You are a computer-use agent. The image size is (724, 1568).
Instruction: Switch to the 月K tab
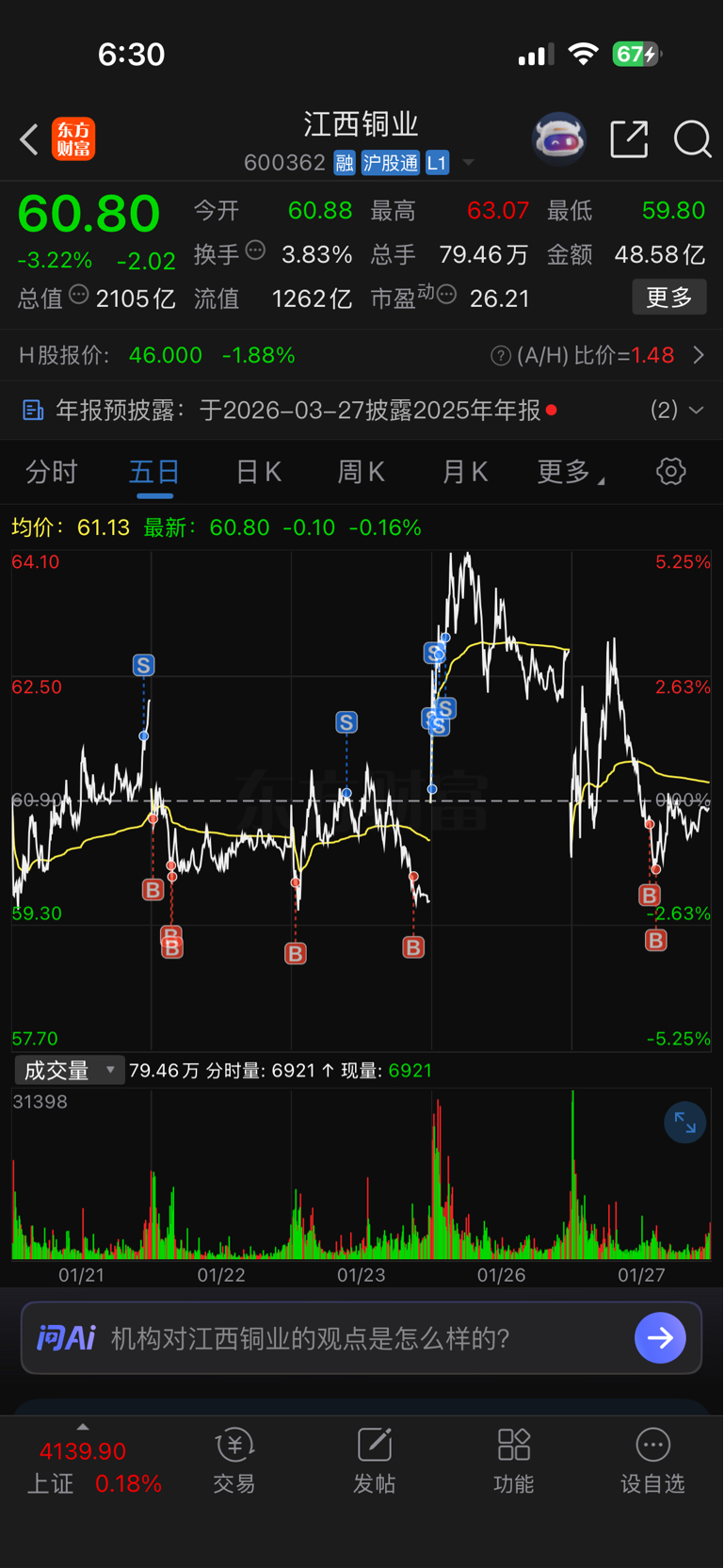coord(465,472)
